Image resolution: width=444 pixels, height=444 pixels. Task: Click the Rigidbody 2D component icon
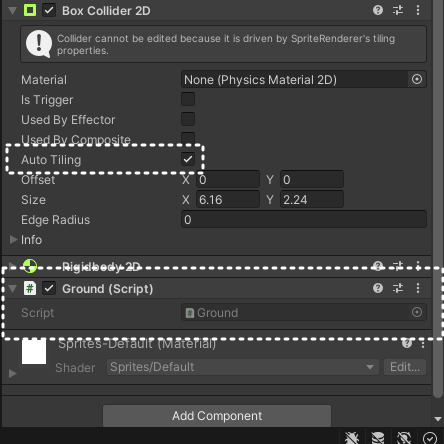pos(30,266)
